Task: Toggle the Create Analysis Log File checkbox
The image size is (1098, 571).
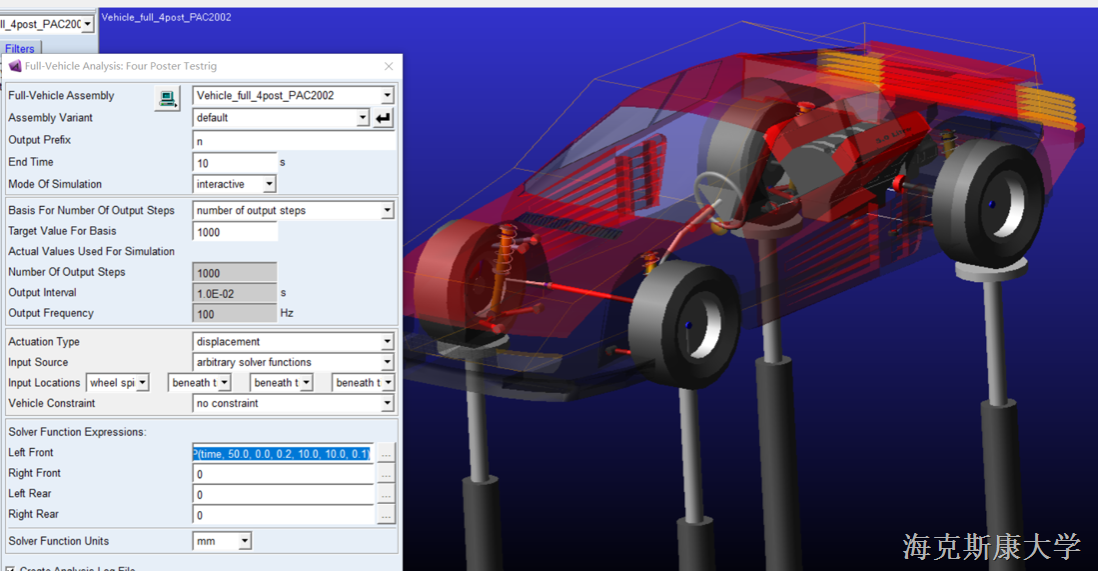Action: click(x=10, y=568)
